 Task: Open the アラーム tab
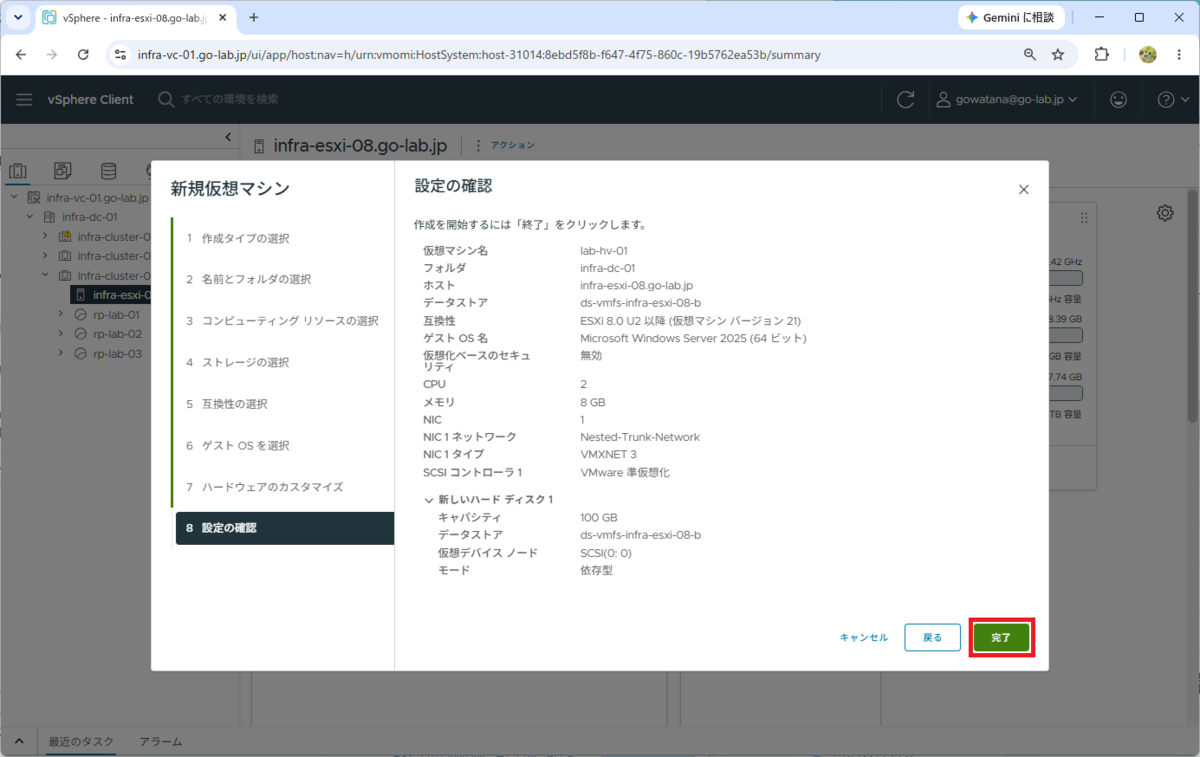tap(160, 742)
